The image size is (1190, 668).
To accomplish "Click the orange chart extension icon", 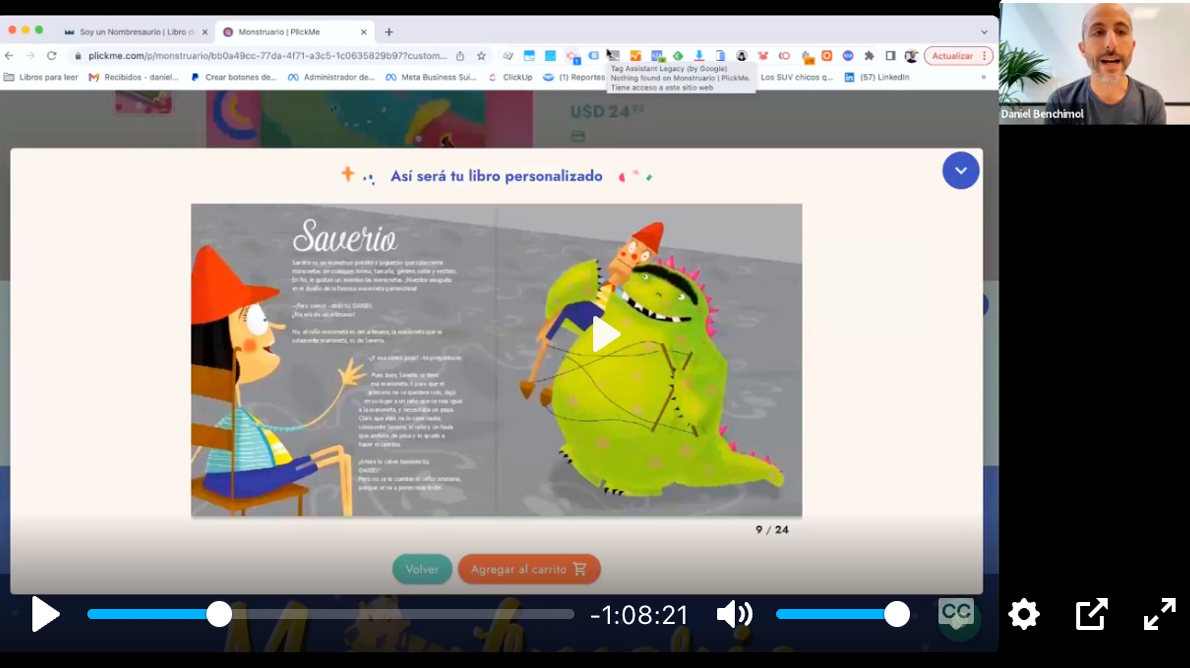I will coord(635,55).
